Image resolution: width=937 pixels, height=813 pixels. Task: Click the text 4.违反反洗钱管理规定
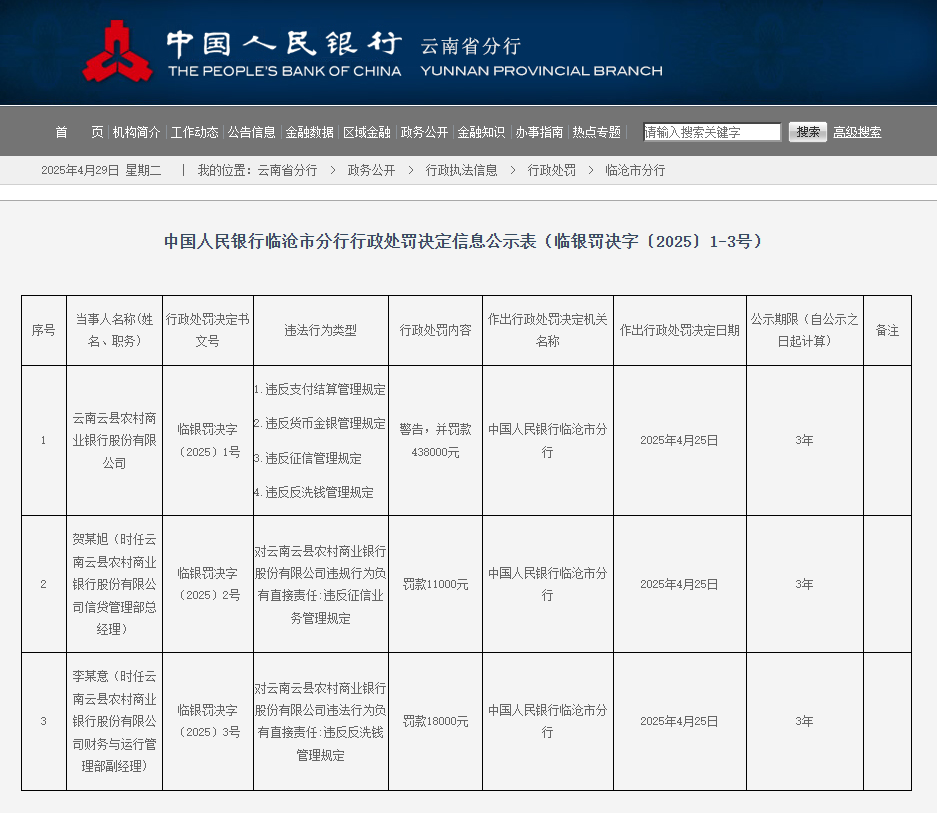pos(314,492)
